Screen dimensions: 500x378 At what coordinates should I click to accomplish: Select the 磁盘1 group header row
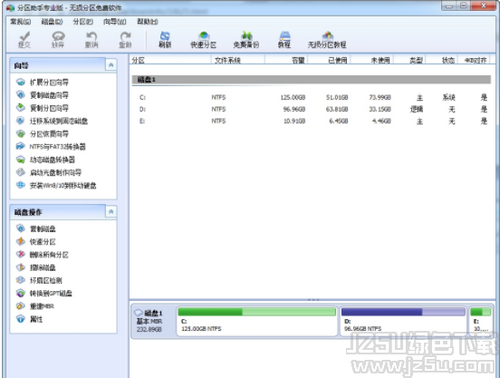coord(311,79)
